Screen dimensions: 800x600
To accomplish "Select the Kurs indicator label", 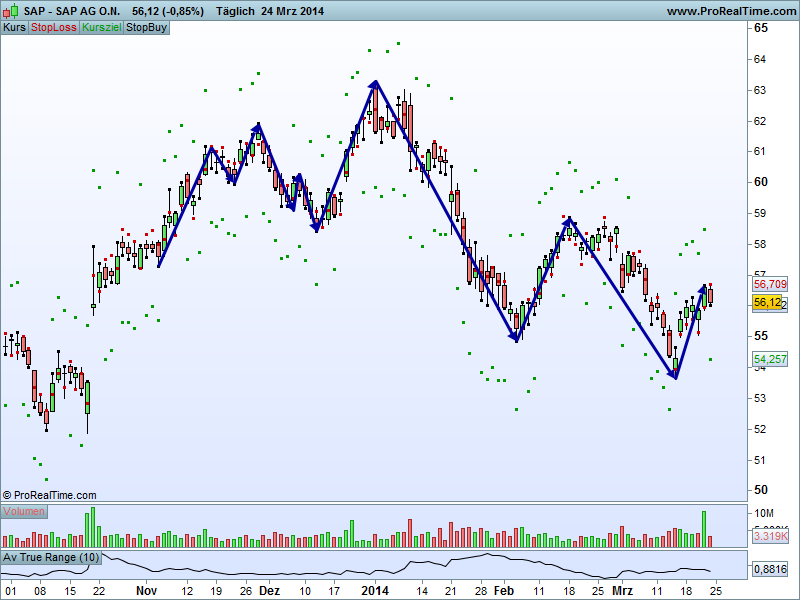I will coord(14,28).
